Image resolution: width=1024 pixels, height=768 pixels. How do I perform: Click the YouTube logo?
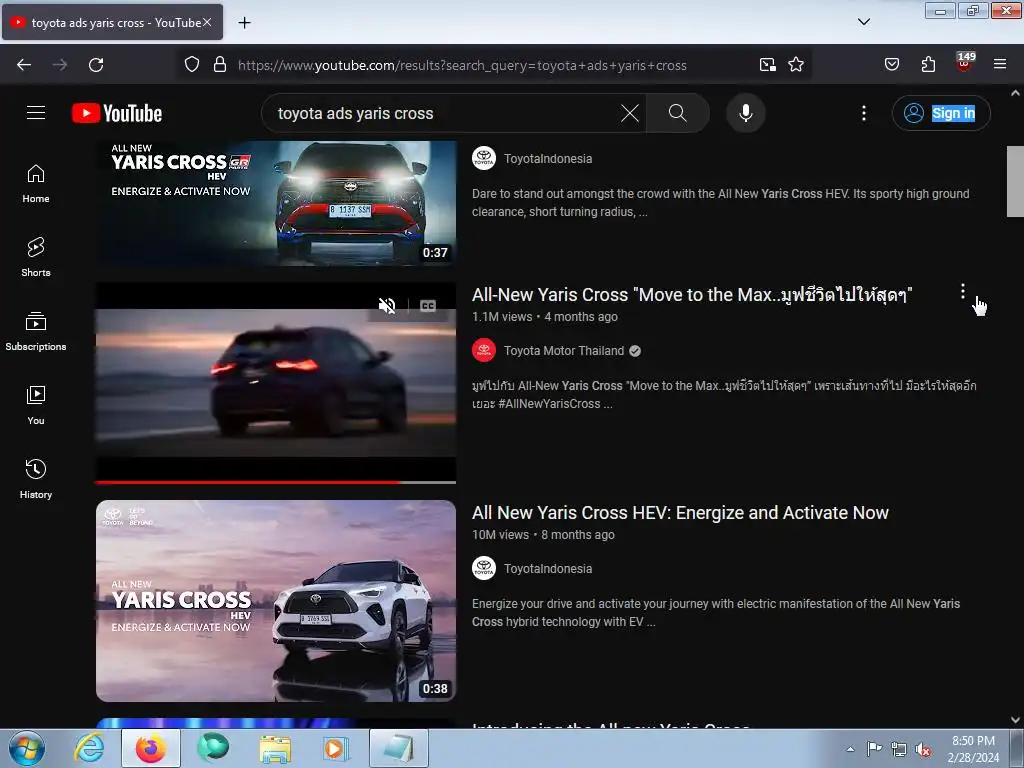tap(117, 113)
